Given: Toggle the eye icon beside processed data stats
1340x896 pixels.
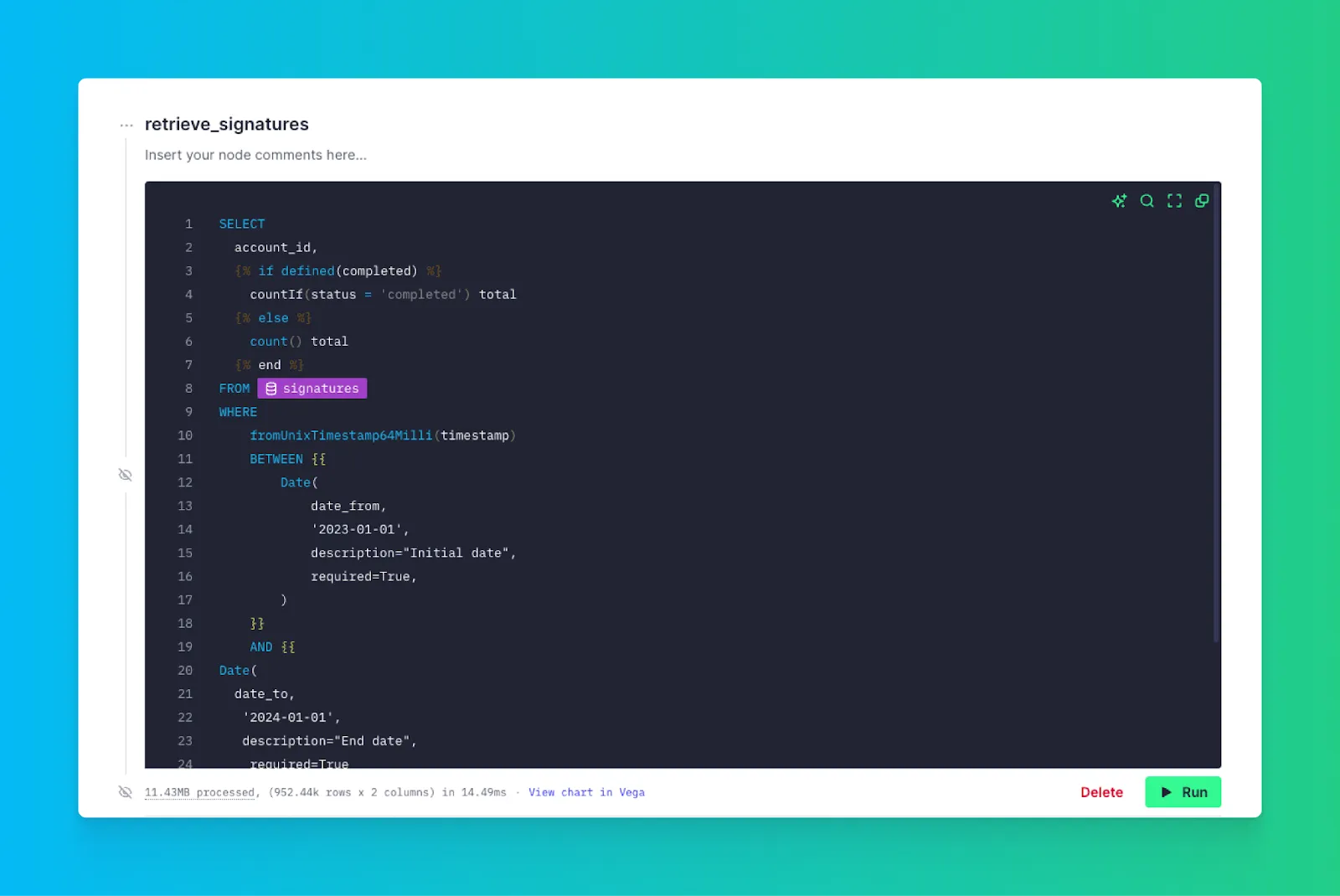Looking at the screenshot, I should click(x=125, y=791).
